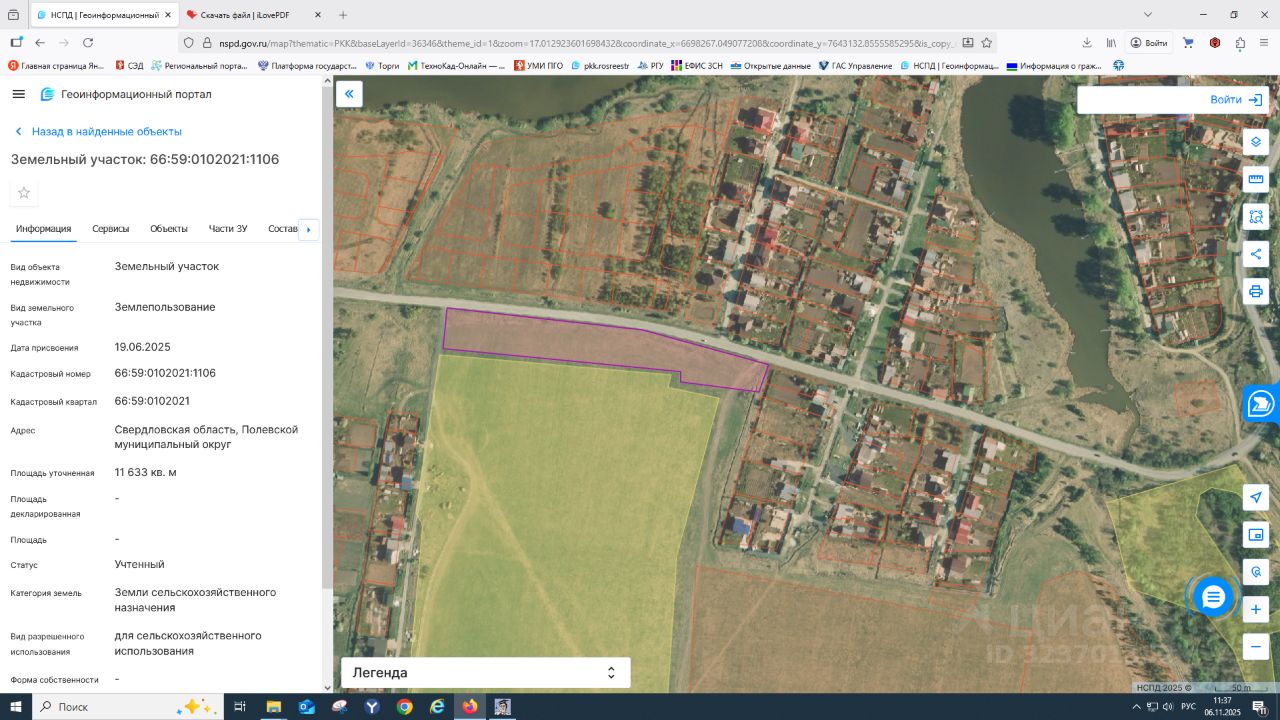Screen dimensions: 1280x720
Task: Activate the search-by-area selection tool
Action: pos(1256,216)
